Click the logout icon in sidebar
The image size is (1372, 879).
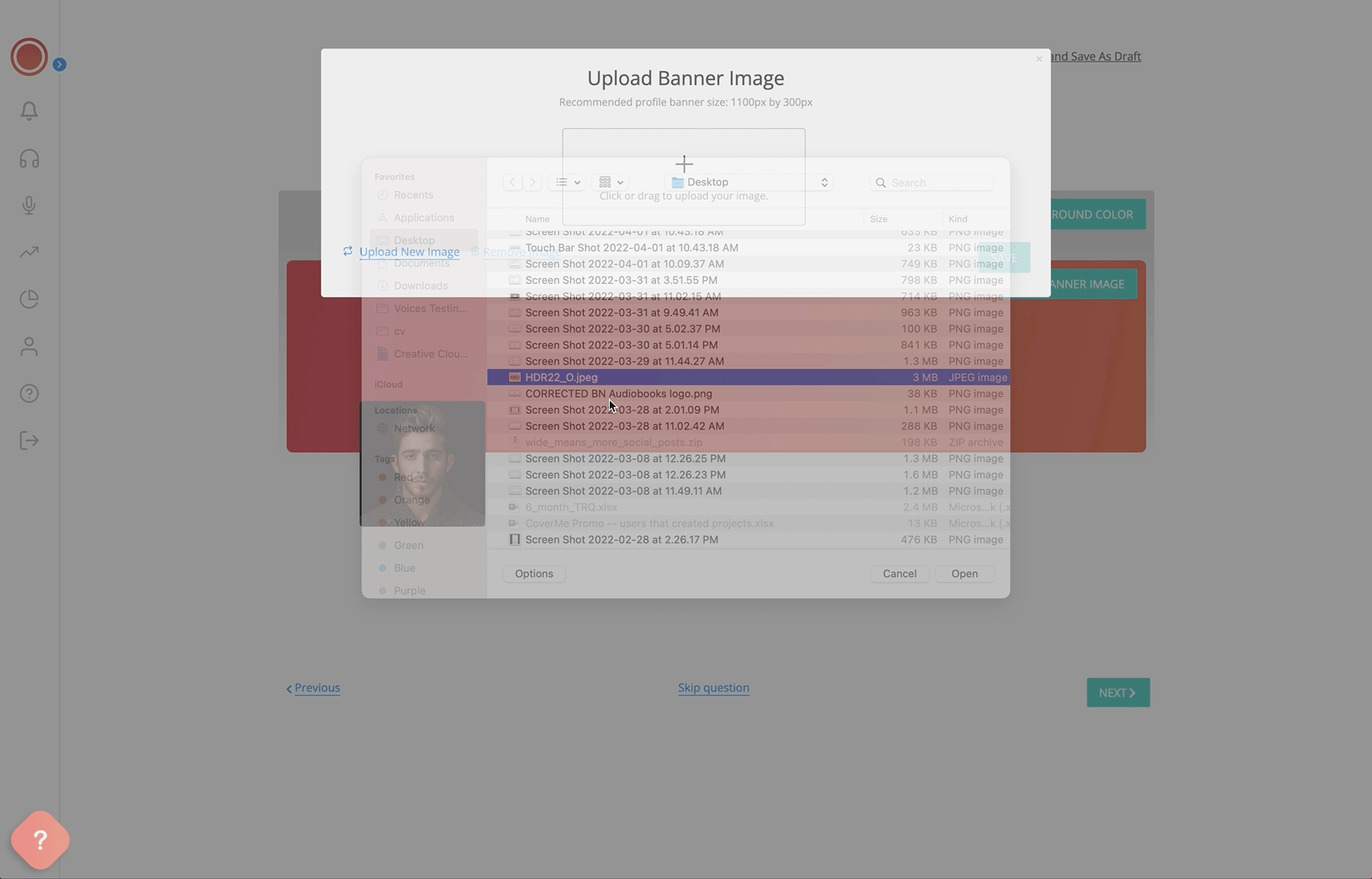pos(29,440)
